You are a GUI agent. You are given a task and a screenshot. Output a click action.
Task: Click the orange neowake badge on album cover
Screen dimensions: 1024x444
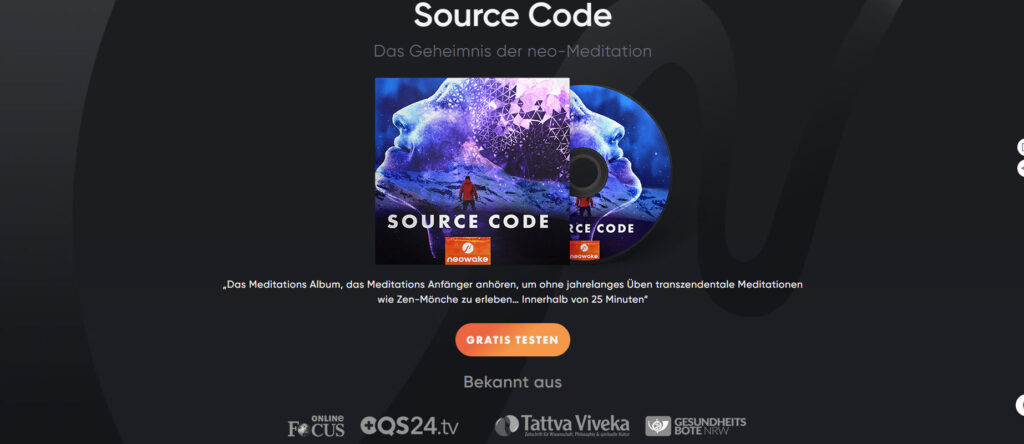pyautogui.click(x=468, y=251)
